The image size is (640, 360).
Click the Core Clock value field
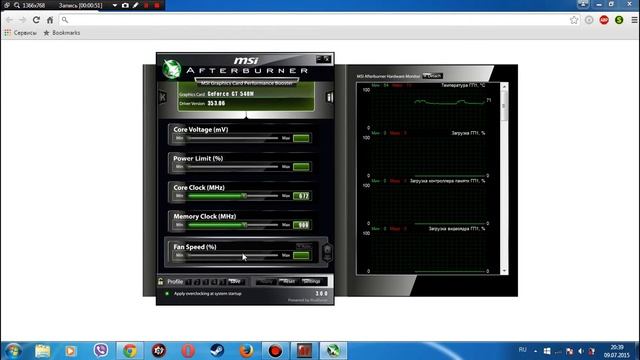[x=301, y=196]
